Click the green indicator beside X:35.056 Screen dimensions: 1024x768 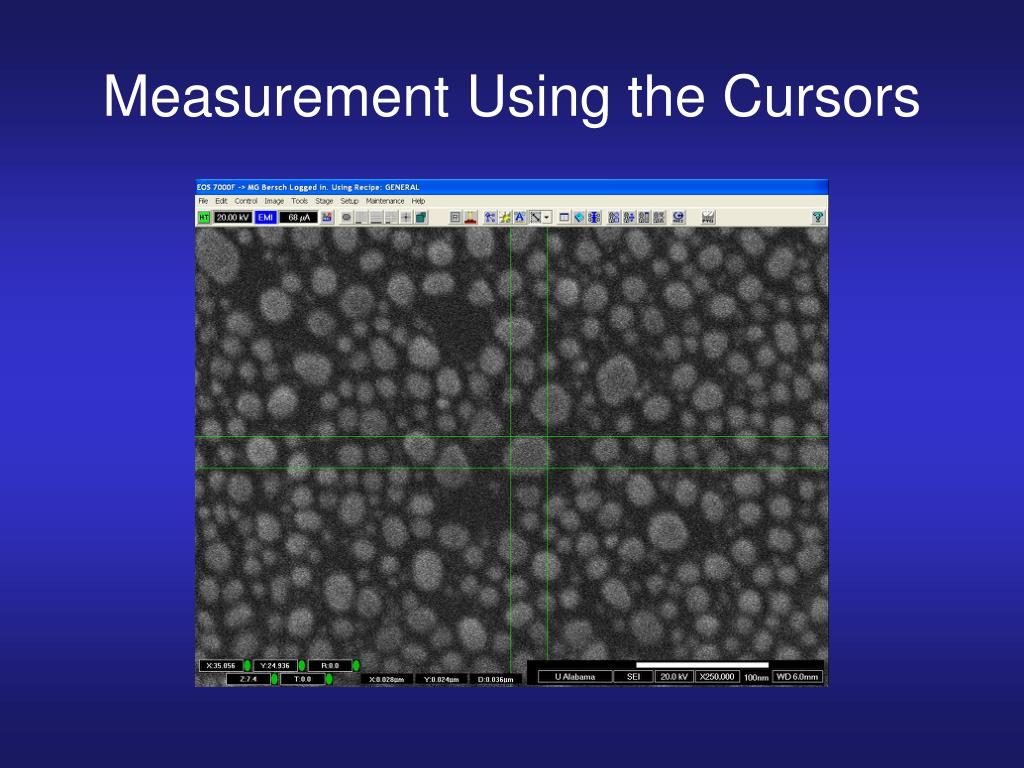[x=248, y=665]
